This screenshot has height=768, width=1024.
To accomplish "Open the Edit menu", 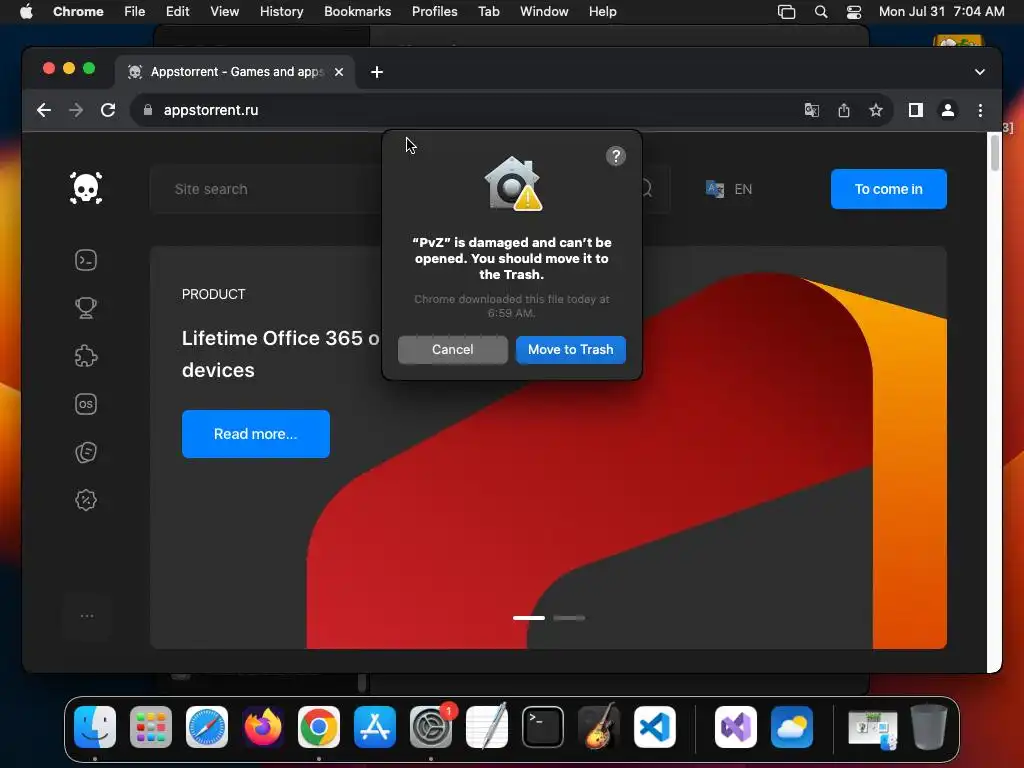I will click(x=177, y=11).
